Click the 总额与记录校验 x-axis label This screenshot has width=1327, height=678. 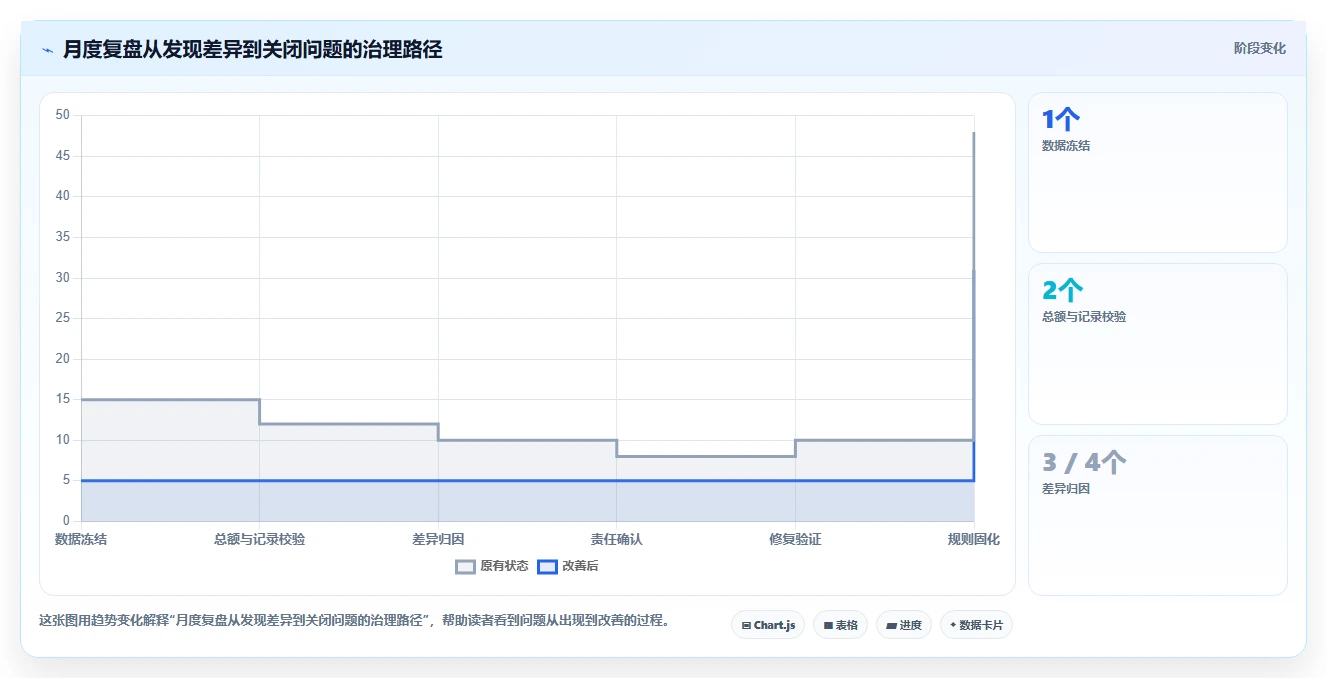point(259,539)
